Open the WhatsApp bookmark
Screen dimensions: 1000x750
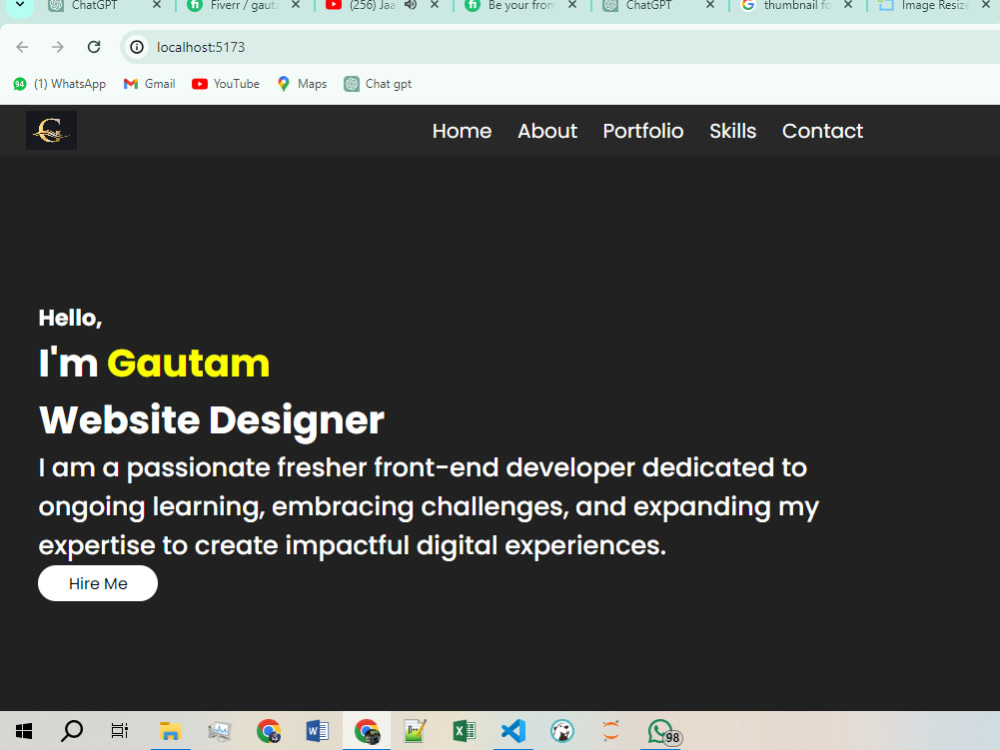(60, 84)
